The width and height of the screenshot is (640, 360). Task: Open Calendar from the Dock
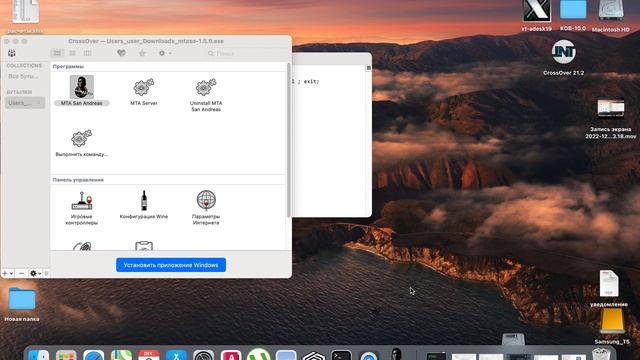coord(149,355)
